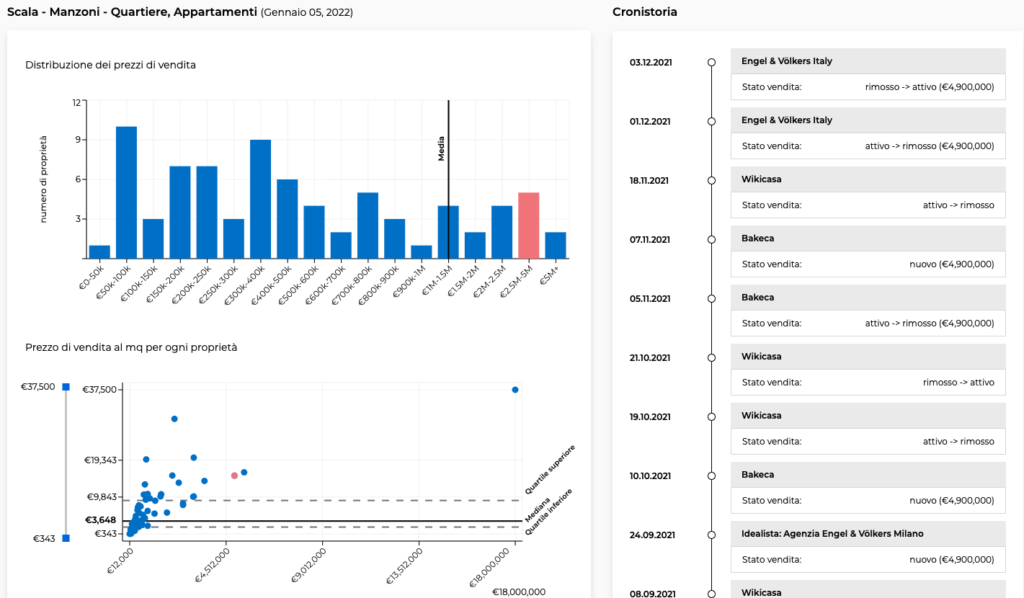Click the 24.09.2021 timeline marker

click(x=712, y=535)
